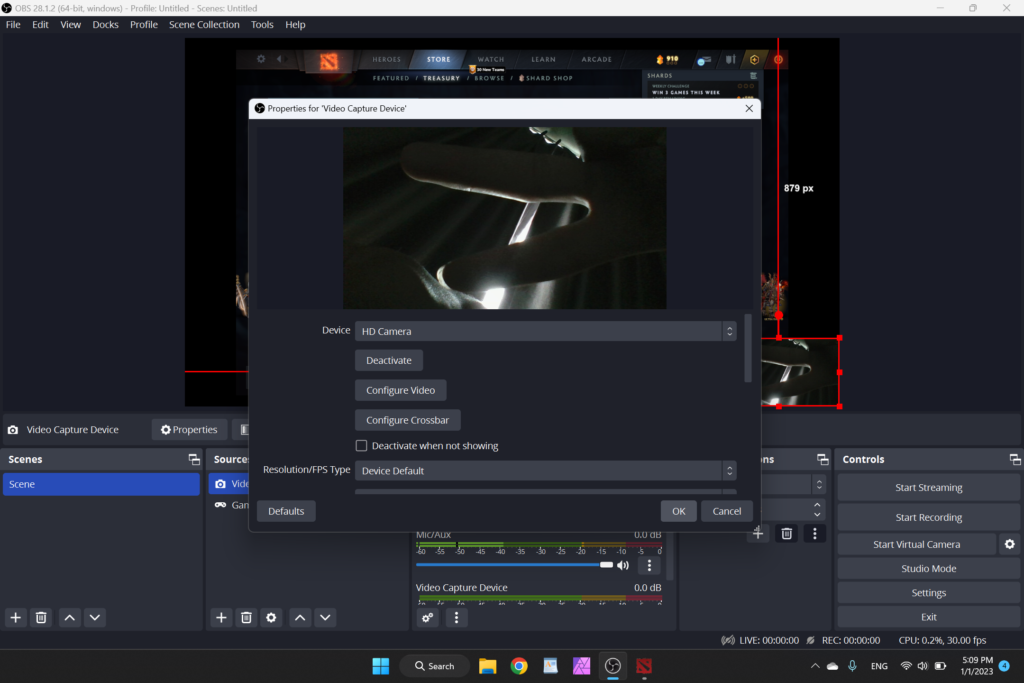Click the Configure Crossbar button
Viewport: 1024px width, 683px height.
pos(408,420)
